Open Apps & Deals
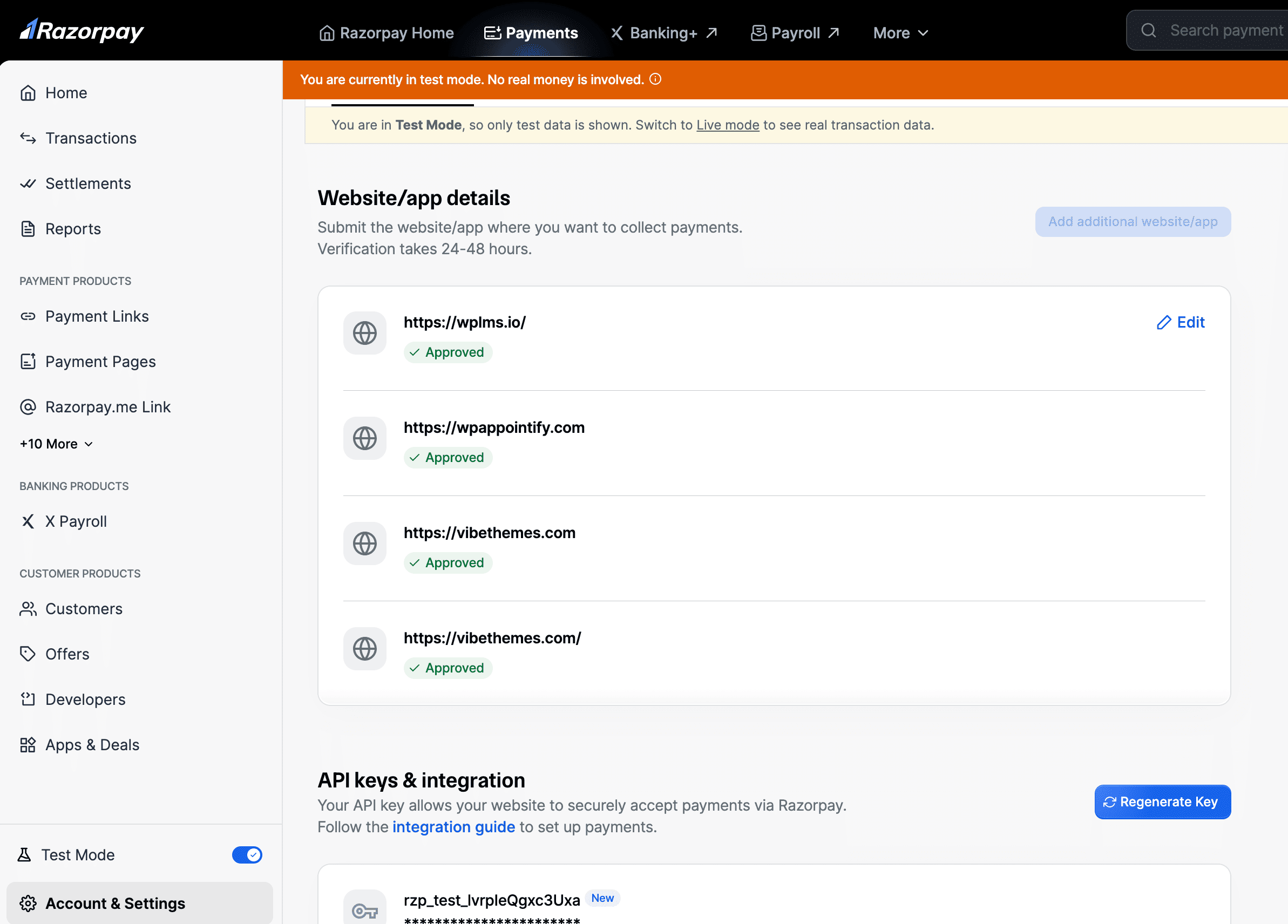The width and height of the screenshot is (1288, 924). pos(141,745)
